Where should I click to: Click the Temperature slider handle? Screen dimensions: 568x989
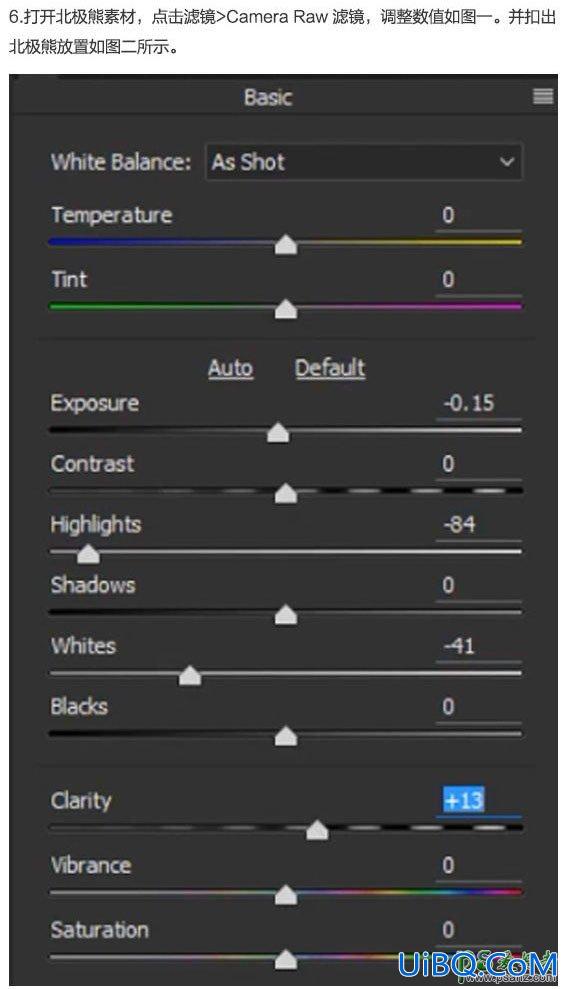(286, 244)
